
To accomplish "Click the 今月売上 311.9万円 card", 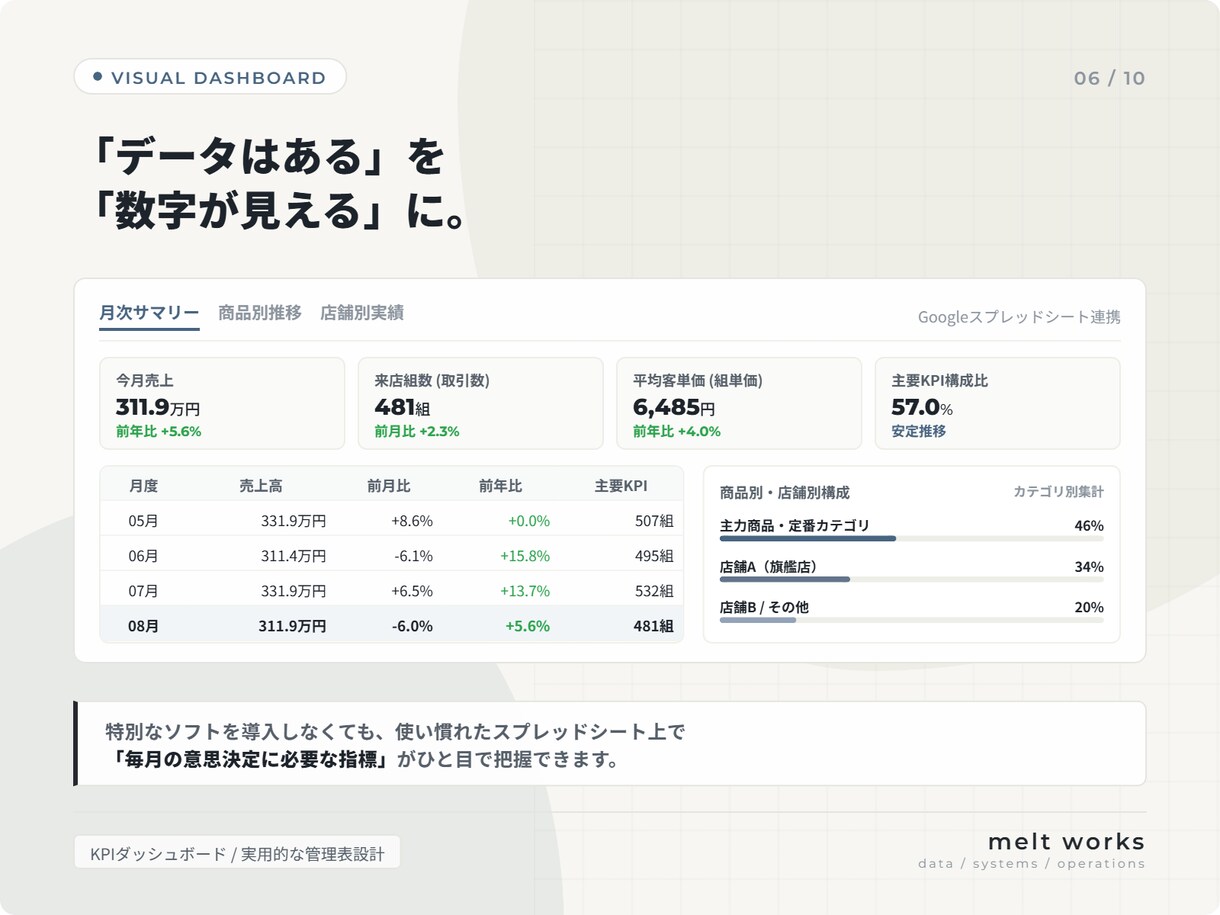I will click(222, 403).
